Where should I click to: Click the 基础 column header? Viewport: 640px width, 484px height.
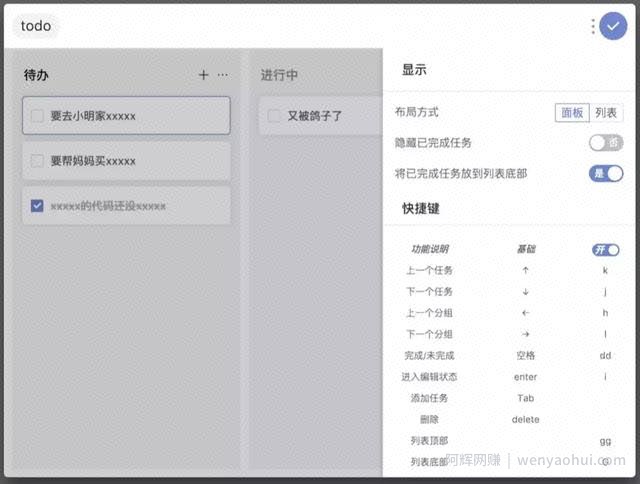tap(526, 249)
